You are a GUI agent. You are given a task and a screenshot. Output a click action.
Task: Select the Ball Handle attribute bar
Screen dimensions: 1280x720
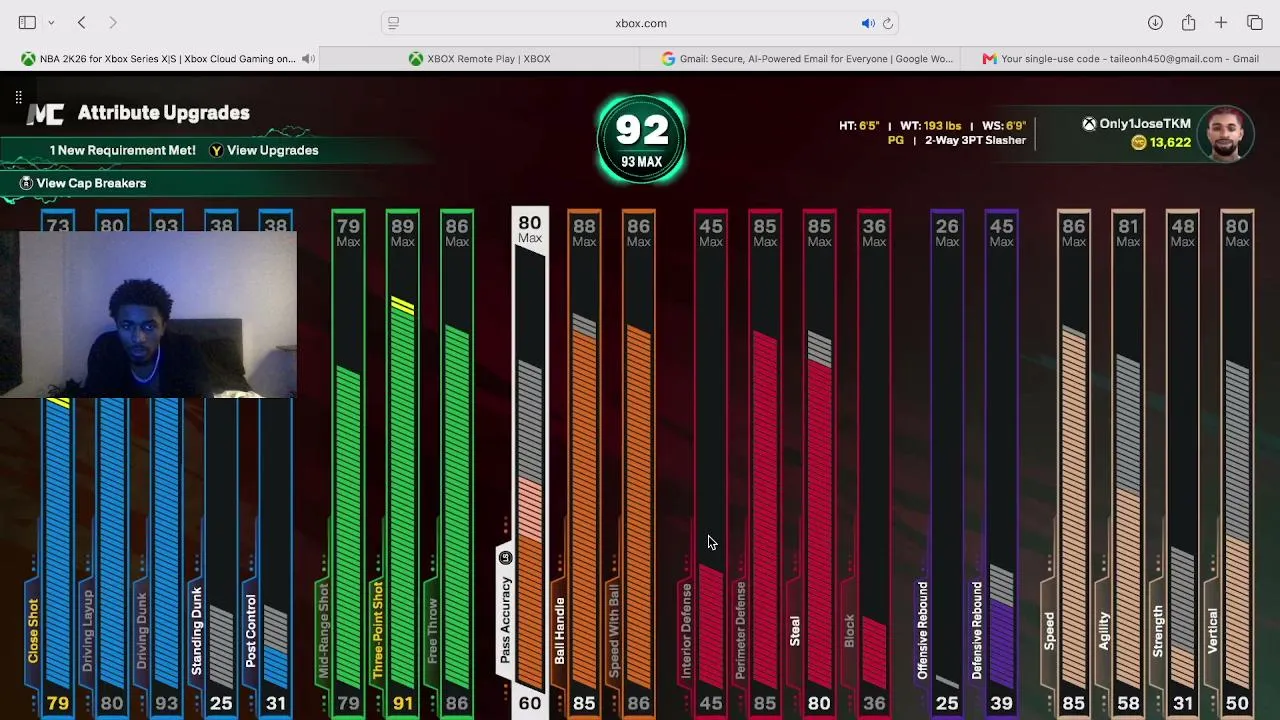point(584,463)
